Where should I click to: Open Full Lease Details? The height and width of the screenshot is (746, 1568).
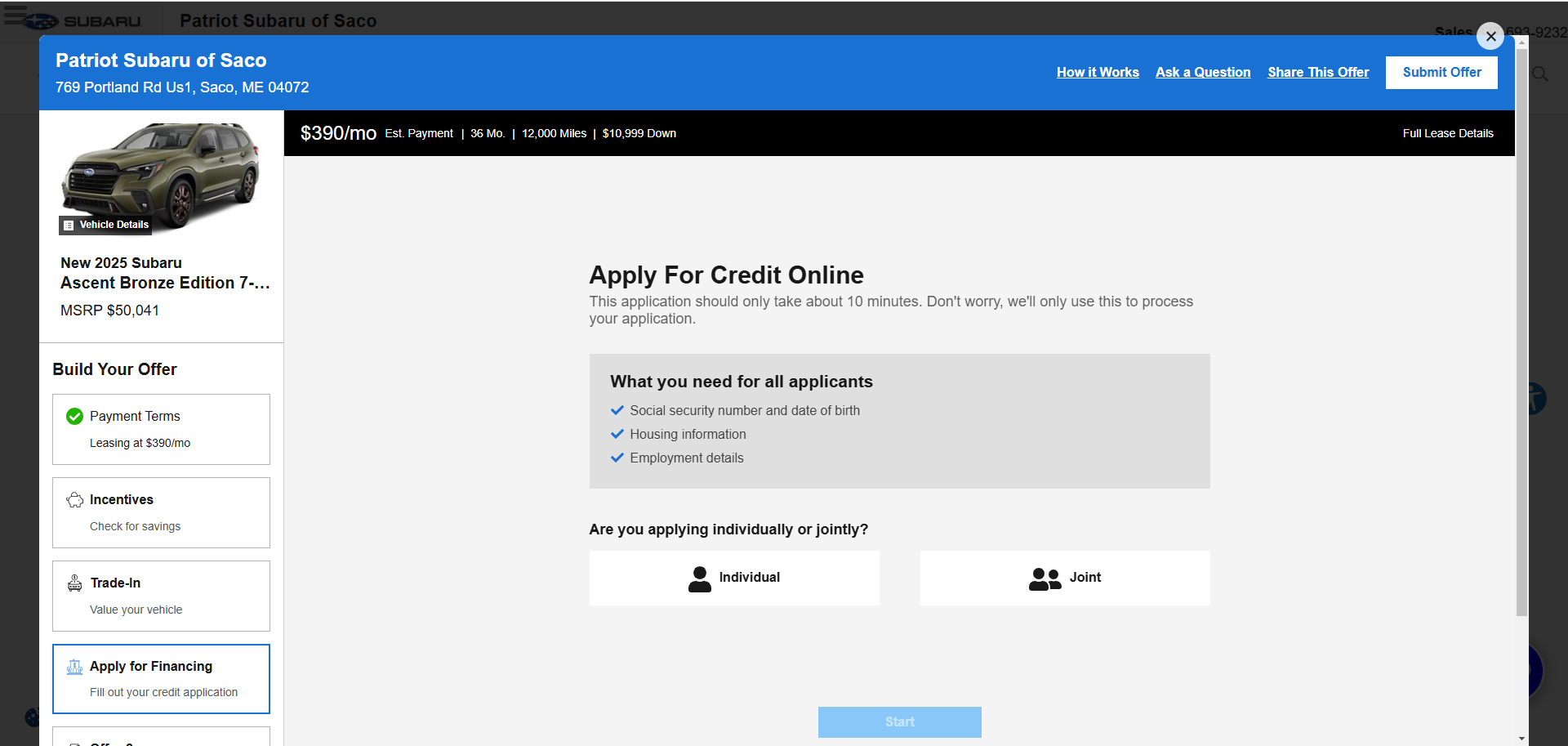[1448, 133]
